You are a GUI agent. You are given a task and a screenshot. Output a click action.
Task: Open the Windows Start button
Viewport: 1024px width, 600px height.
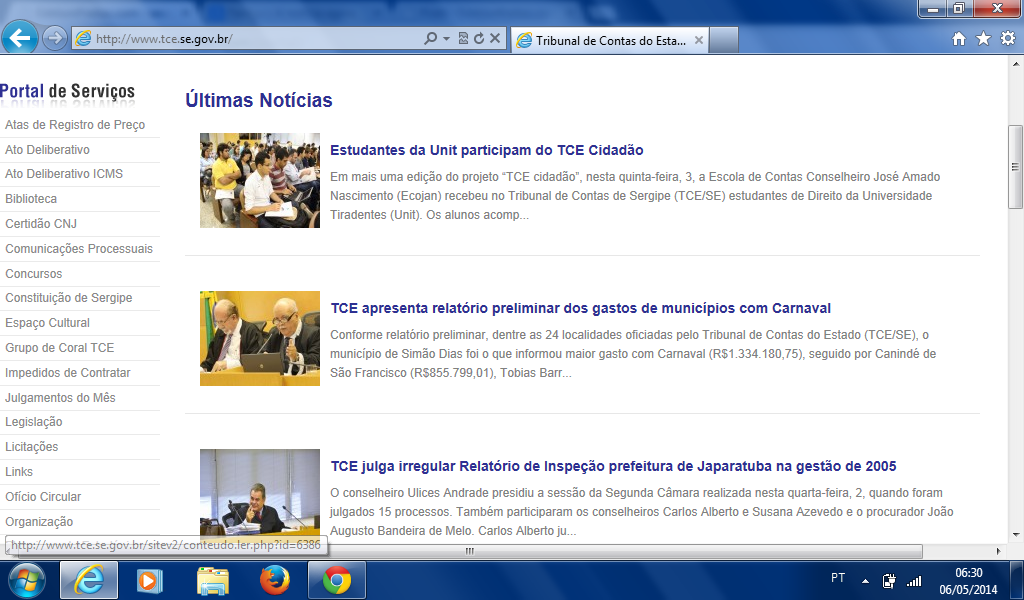point(27,580)
